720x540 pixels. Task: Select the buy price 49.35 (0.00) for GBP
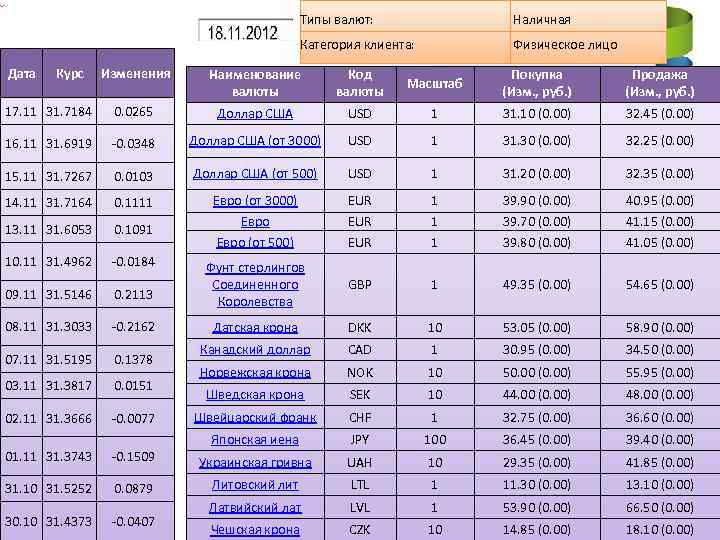click(x=537, y=285)
